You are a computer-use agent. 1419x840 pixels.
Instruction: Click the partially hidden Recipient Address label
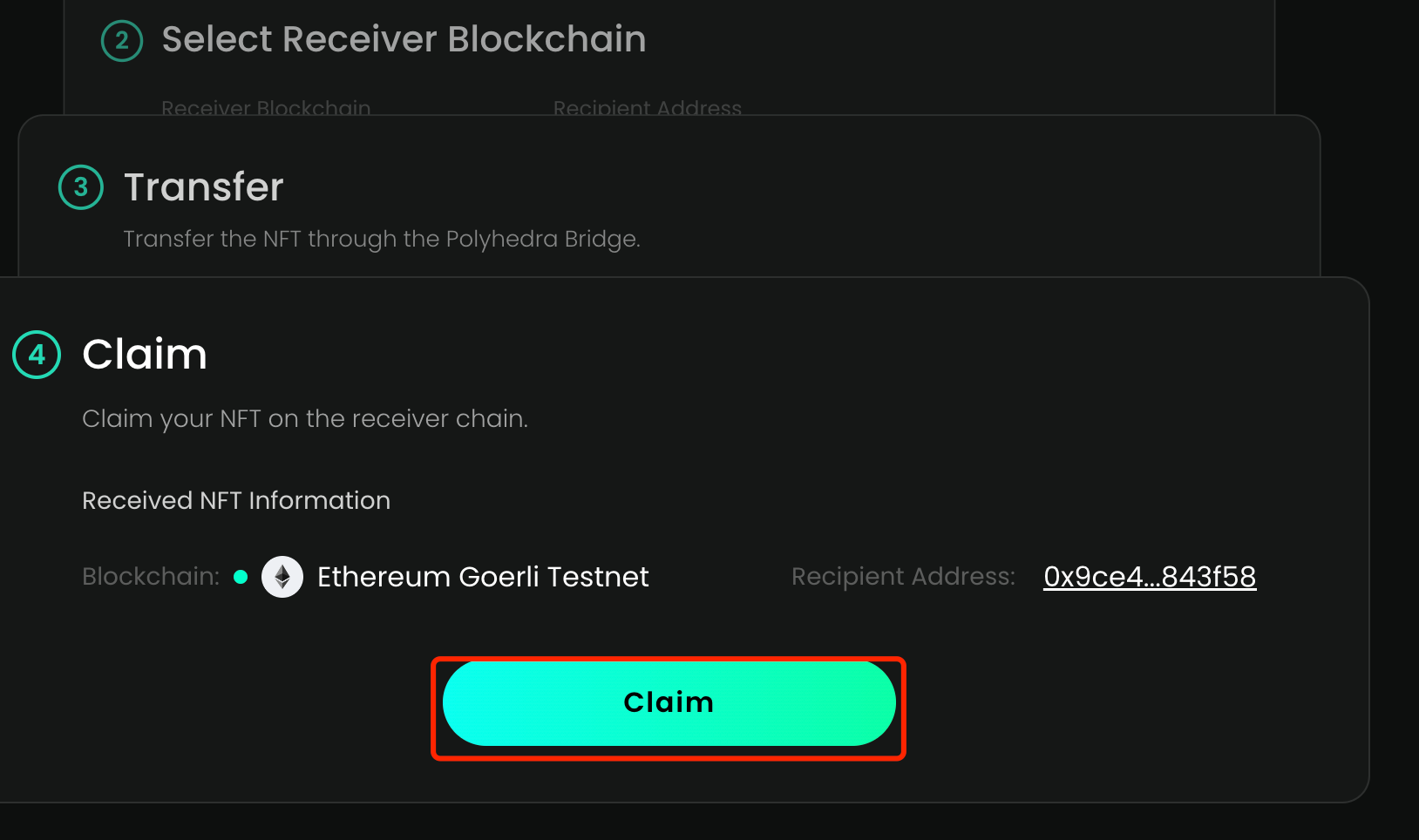pyautogui.click(x=647, y=108)
